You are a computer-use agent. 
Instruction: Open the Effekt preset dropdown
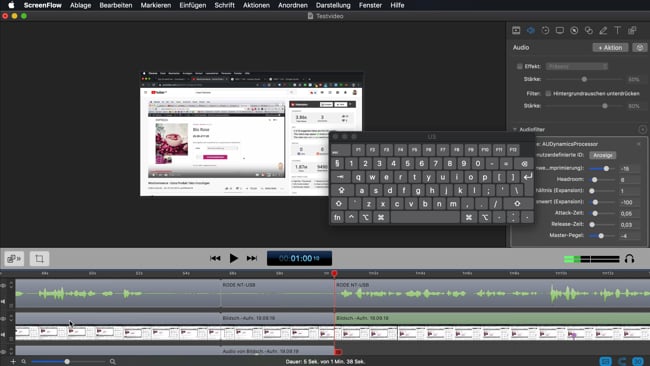577,66
